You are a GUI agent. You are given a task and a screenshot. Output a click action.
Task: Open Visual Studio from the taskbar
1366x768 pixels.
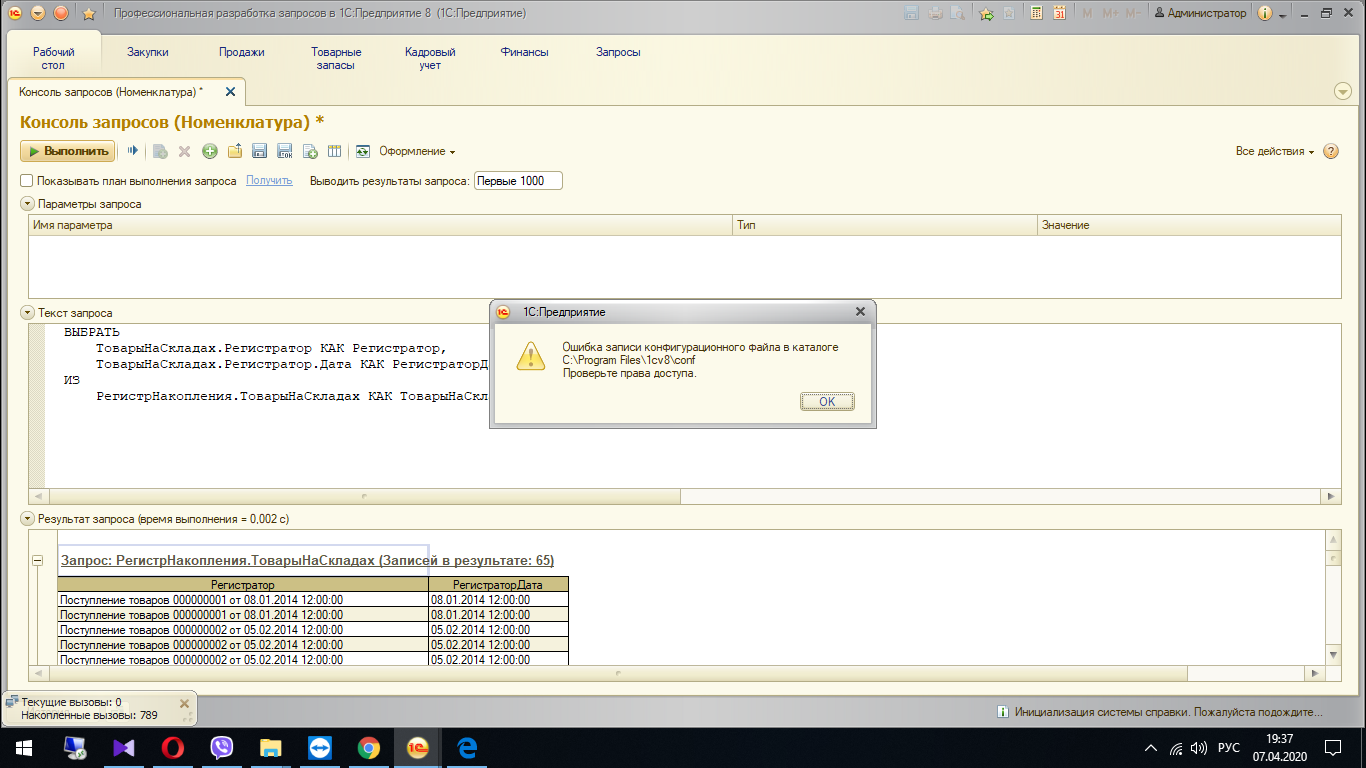[124, 748]
